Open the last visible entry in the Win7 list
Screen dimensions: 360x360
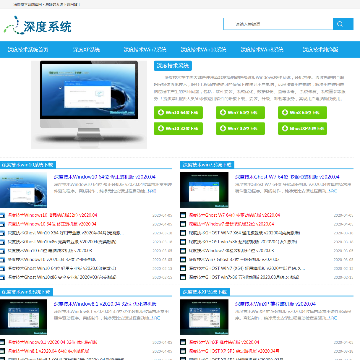click(244, 277)
